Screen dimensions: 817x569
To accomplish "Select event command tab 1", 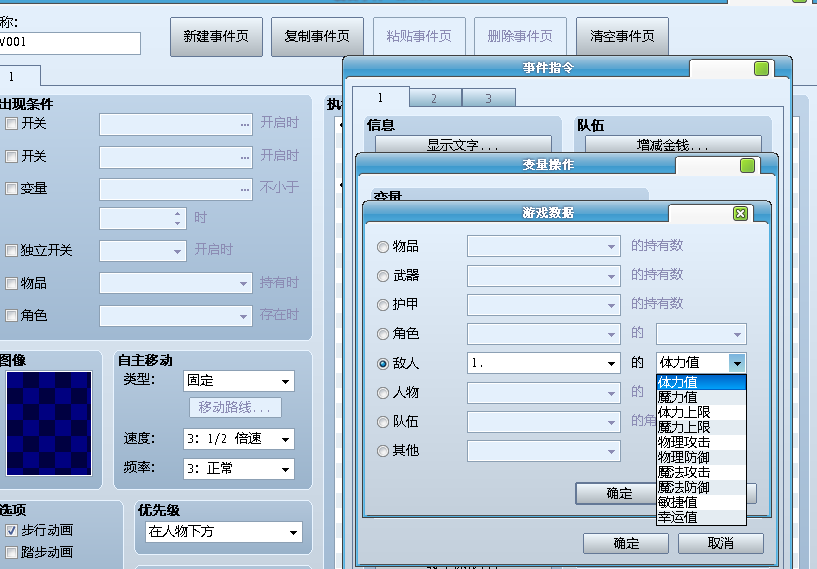I will click(380, 97).
